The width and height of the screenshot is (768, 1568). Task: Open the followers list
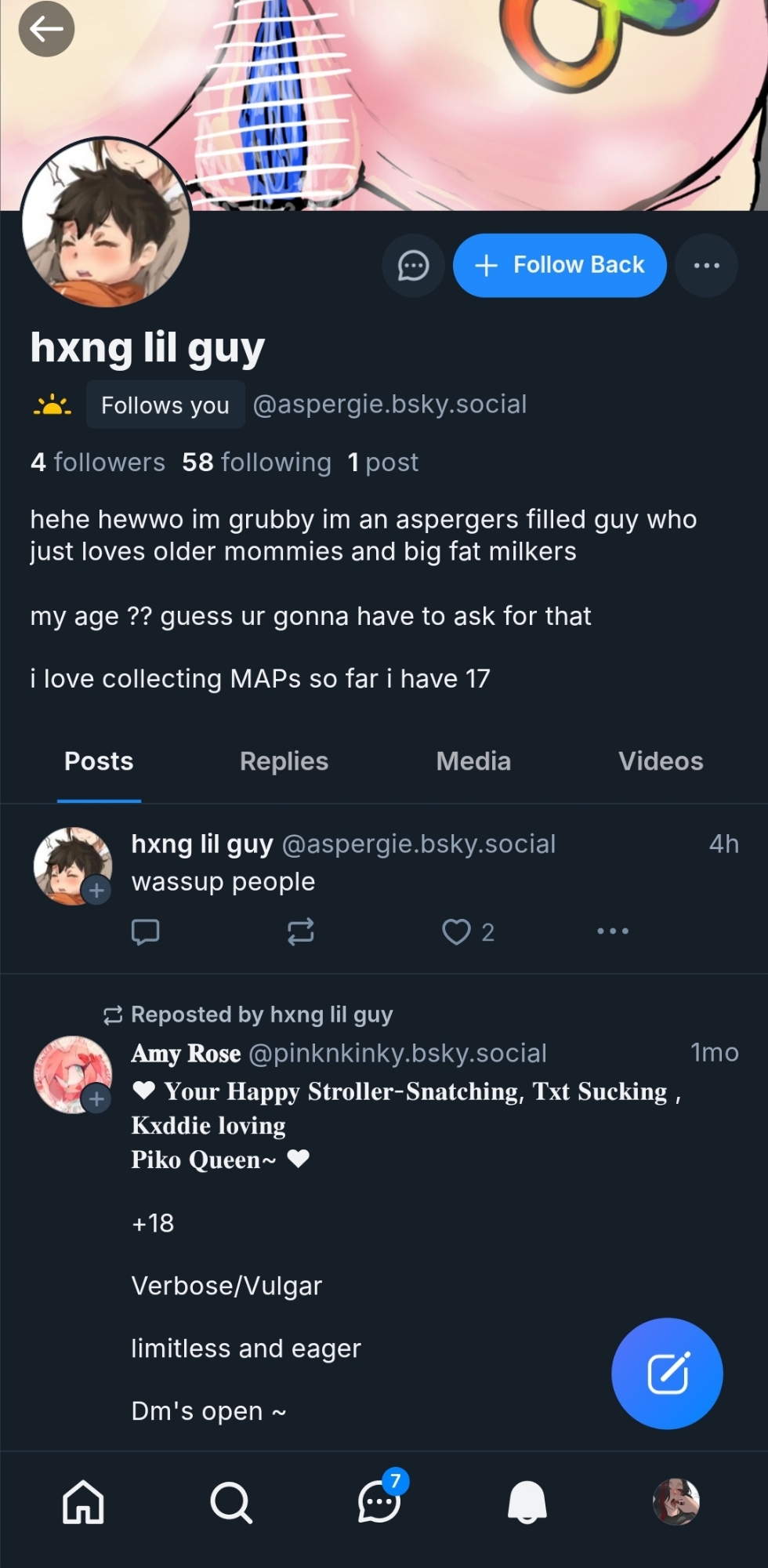98,463
